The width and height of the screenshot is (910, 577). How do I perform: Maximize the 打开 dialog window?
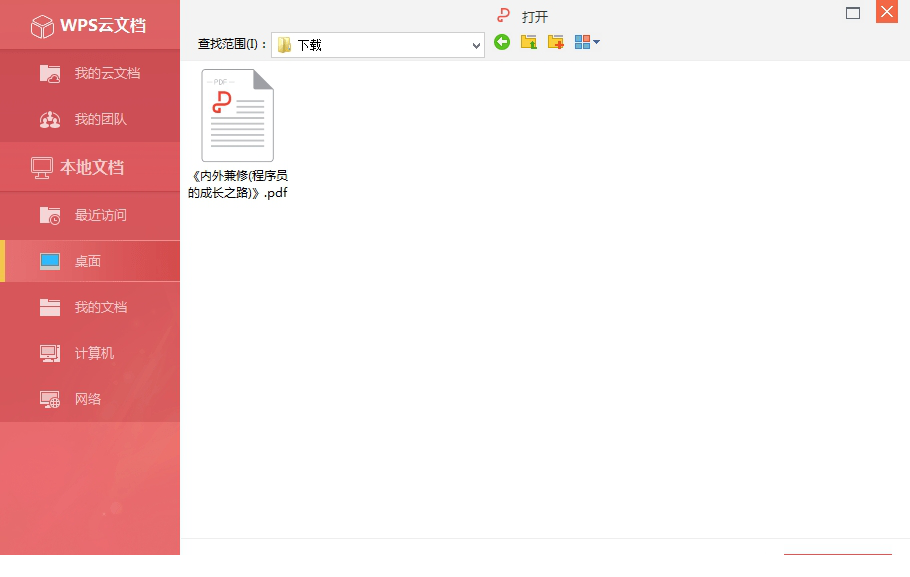853,13
